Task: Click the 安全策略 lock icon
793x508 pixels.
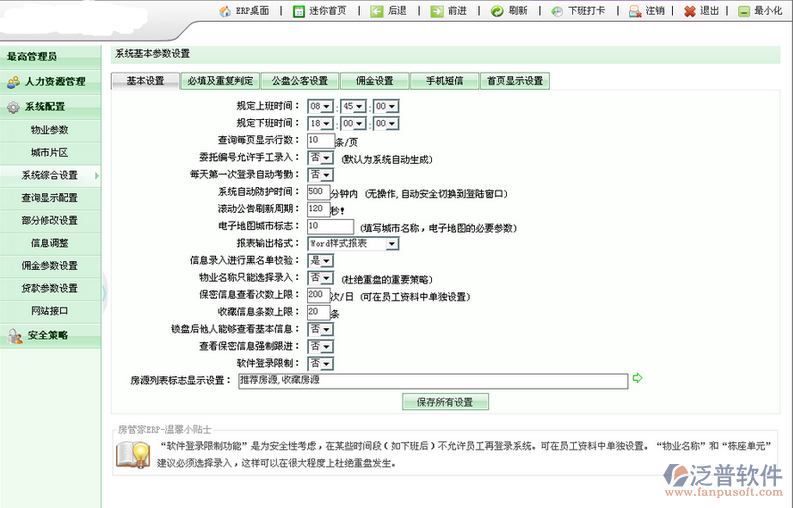Action: (x=15, y=336)
